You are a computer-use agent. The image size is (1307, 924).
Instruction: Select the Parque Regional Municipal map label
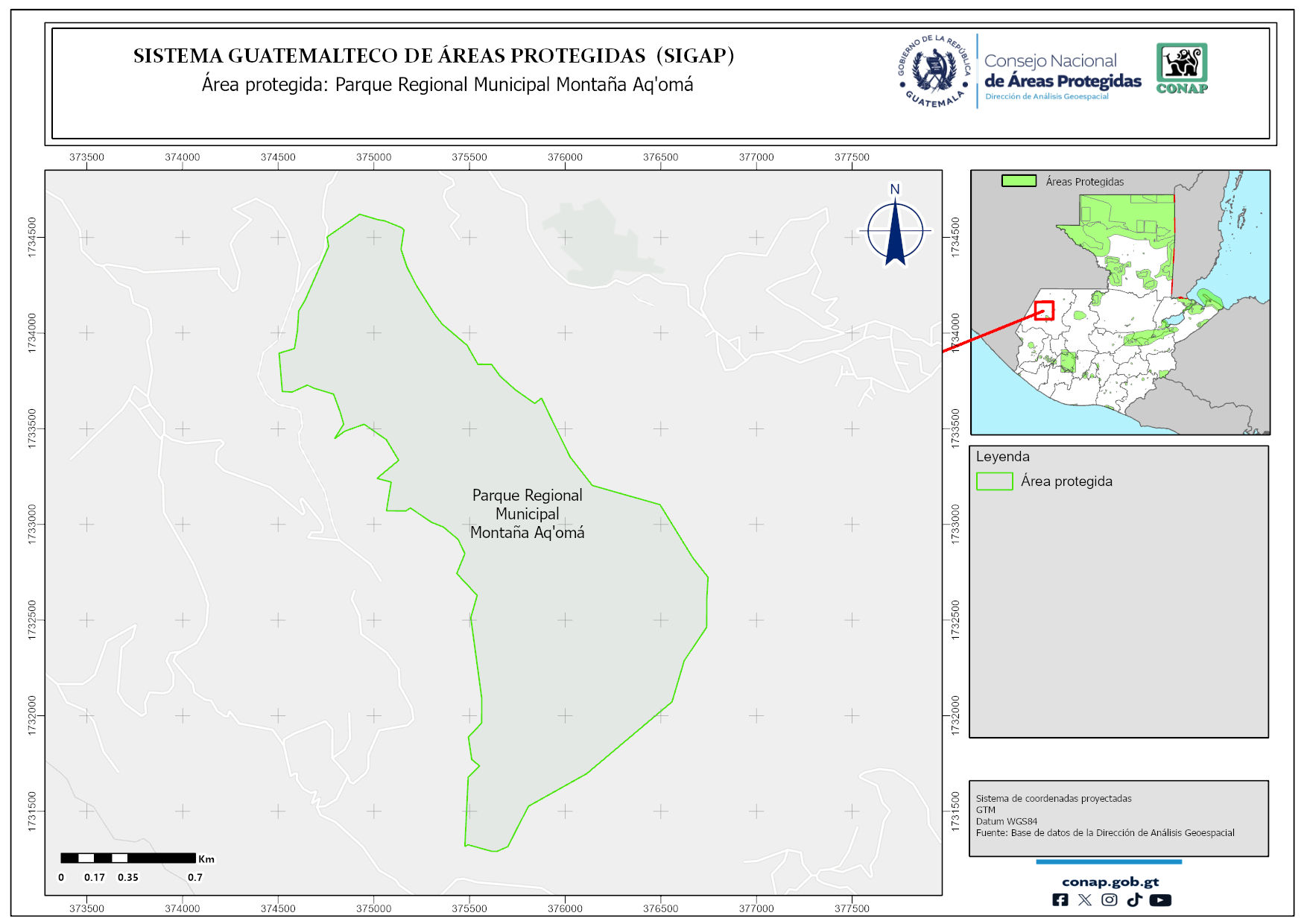pos(527,514)
